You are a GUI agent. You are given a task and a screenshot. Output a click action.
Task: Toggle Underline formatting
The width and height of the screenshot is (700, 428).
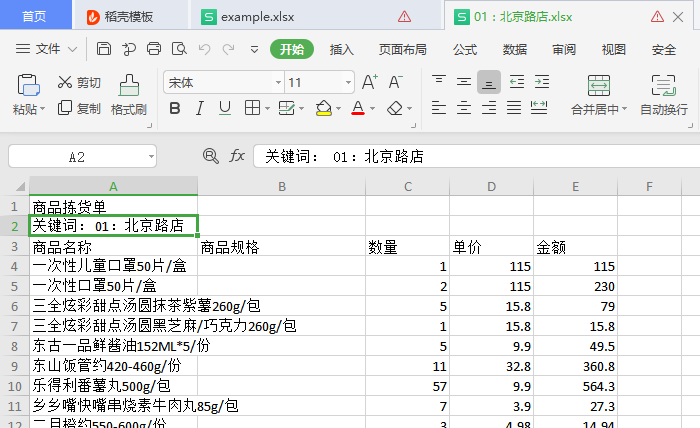pos(225,108)
